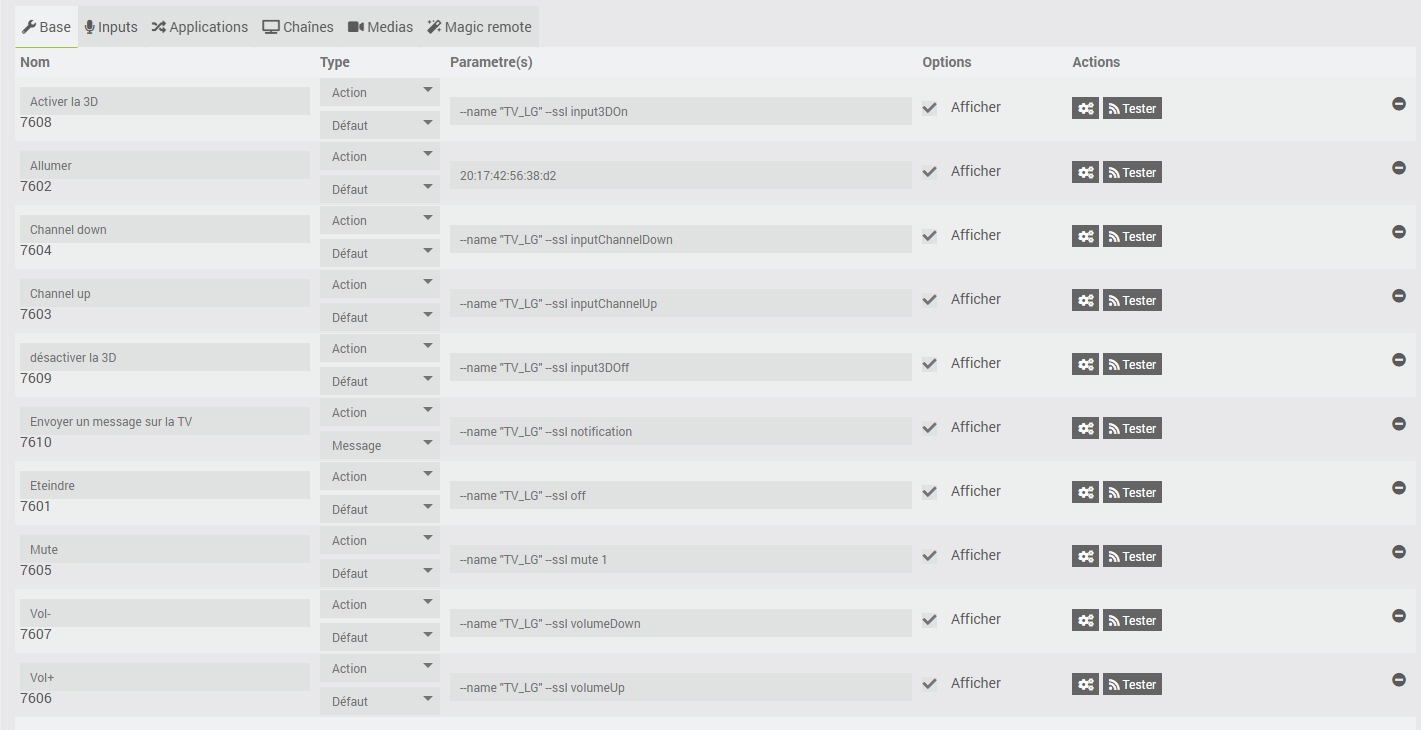Open the Chaînes tab
Screen dimensions: 1421x730
click(298, 27)
